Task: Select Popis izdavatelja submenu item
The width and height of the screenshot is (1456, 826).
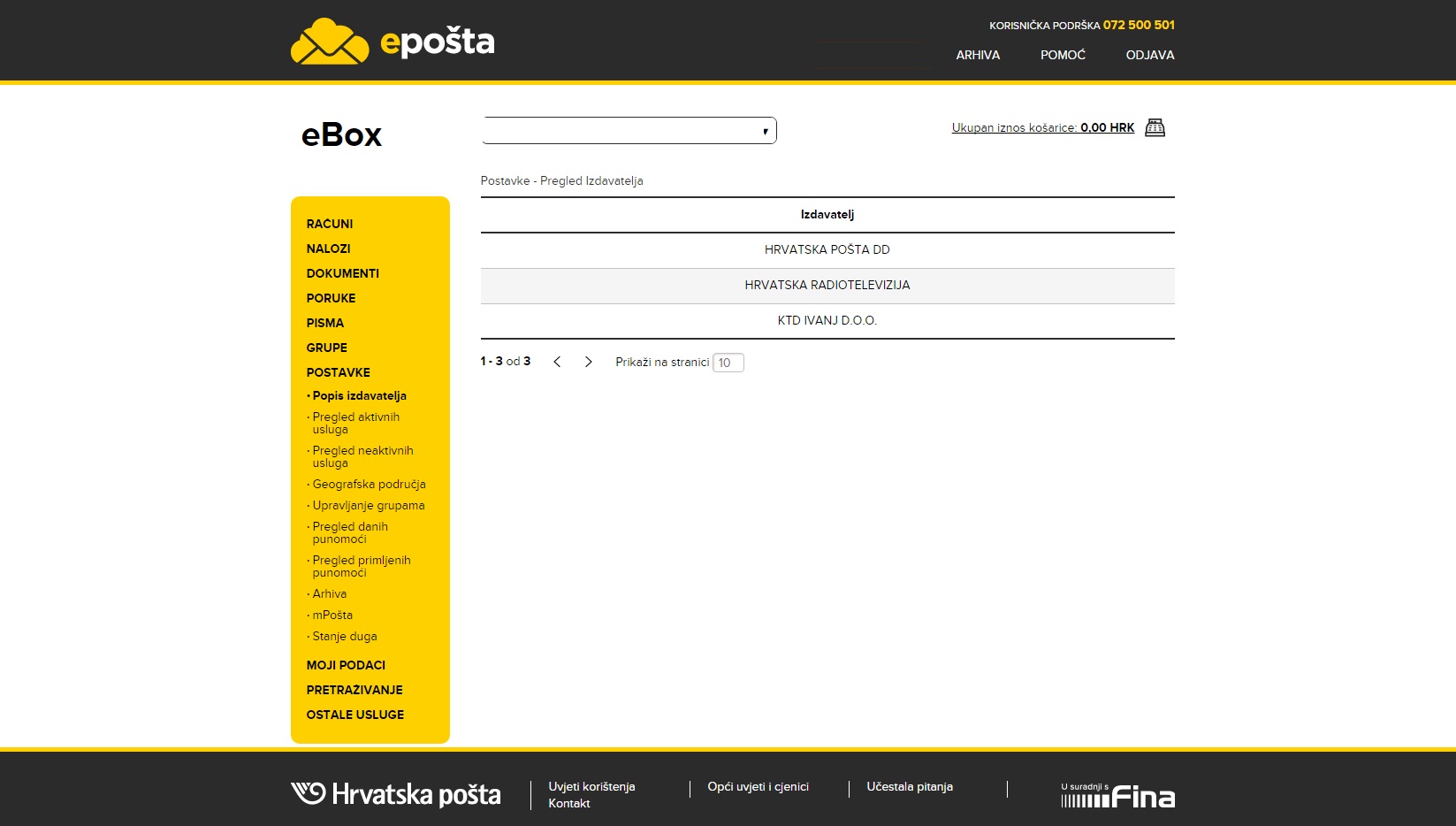Action: (x=359, y=395)
